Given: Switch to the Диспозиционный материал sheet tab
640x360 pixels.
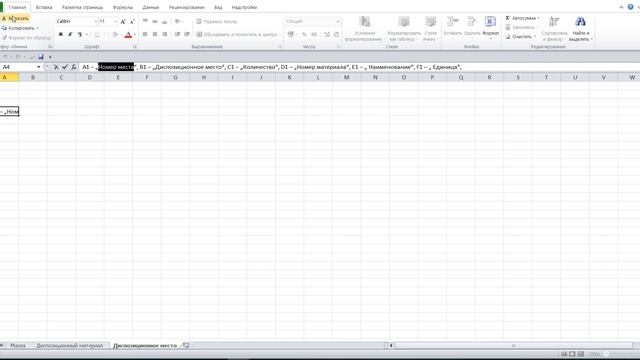Looking at the screenshot, I should click(x=69, y=346).
